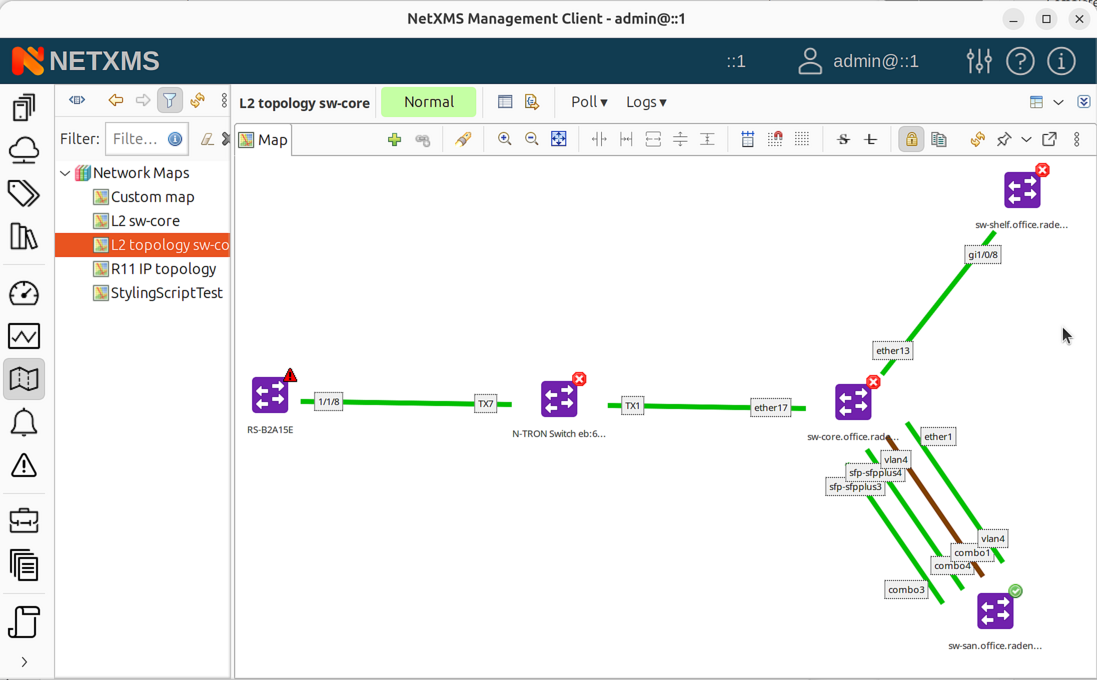The image size is (1097, 680).
Task: Switch to the Map tab
Action: [x=264, y=140]
